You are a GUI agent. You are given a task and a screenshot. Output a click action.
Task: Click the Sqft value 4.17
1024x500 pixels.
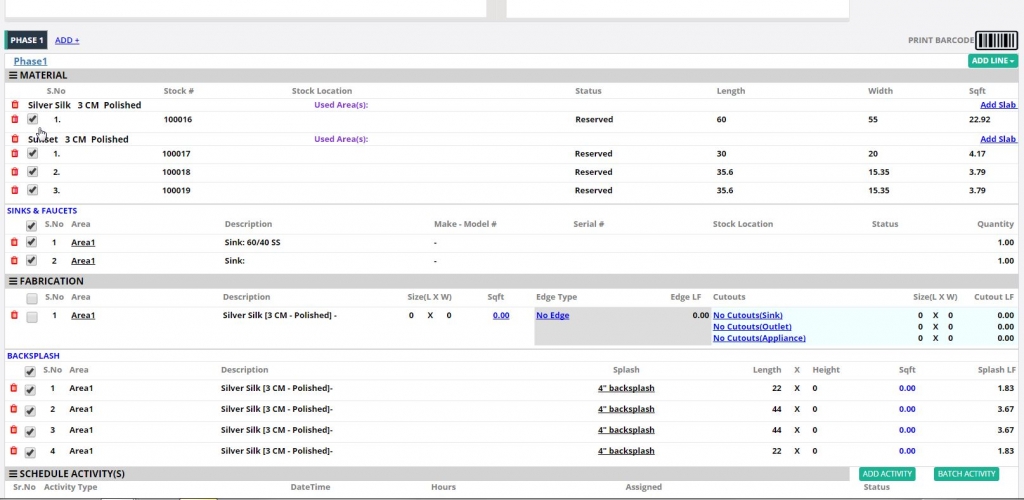tap(978, 153)
